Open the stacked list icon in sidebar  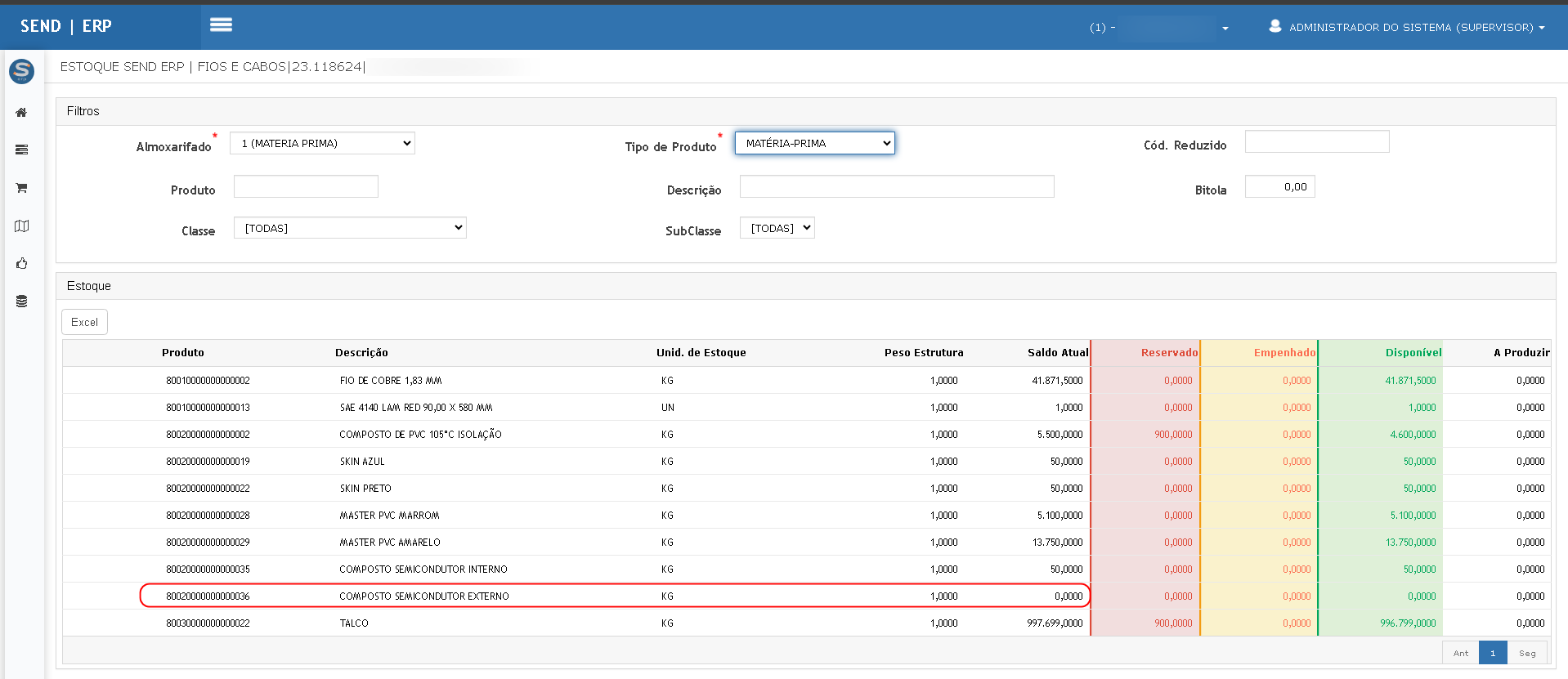pyautogui.click(x=21, y=150)
